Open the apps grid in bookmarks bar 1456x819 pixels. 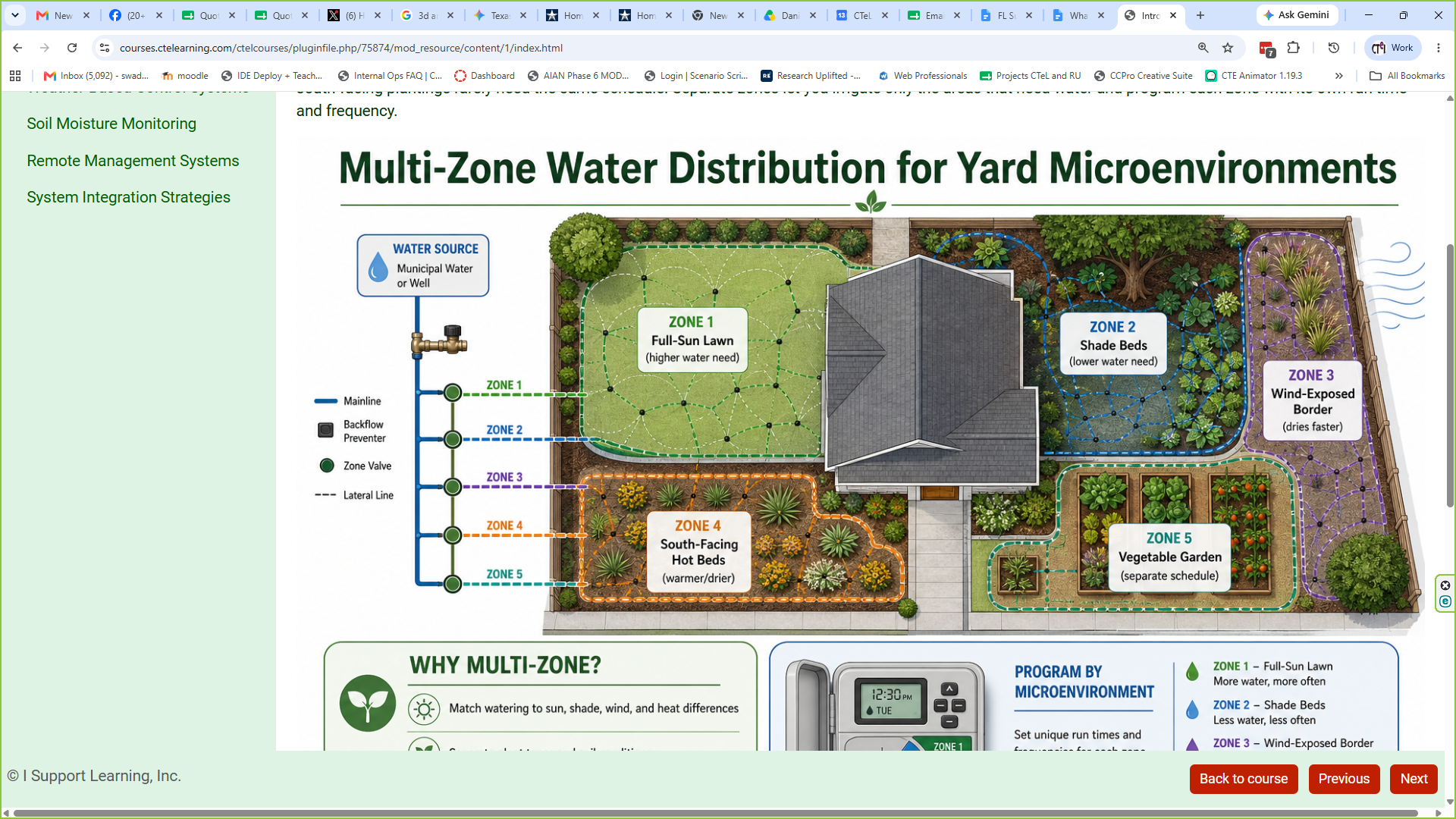tap(15, 76)
